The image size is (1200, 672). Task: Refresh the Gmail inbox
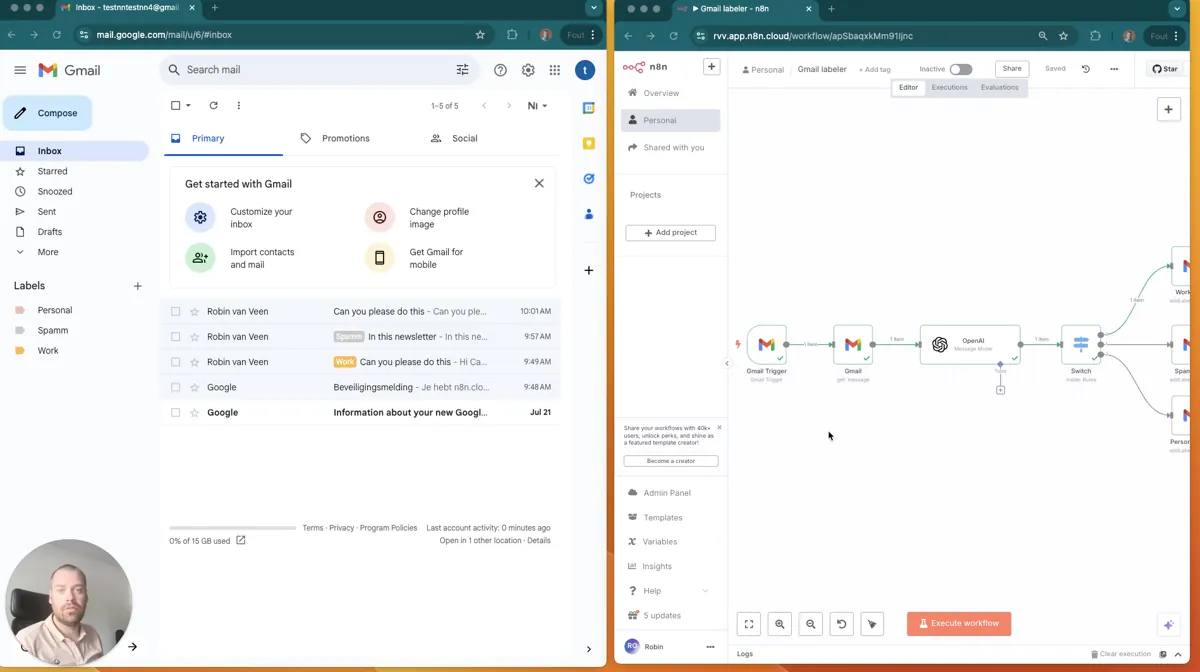(213, 105)
